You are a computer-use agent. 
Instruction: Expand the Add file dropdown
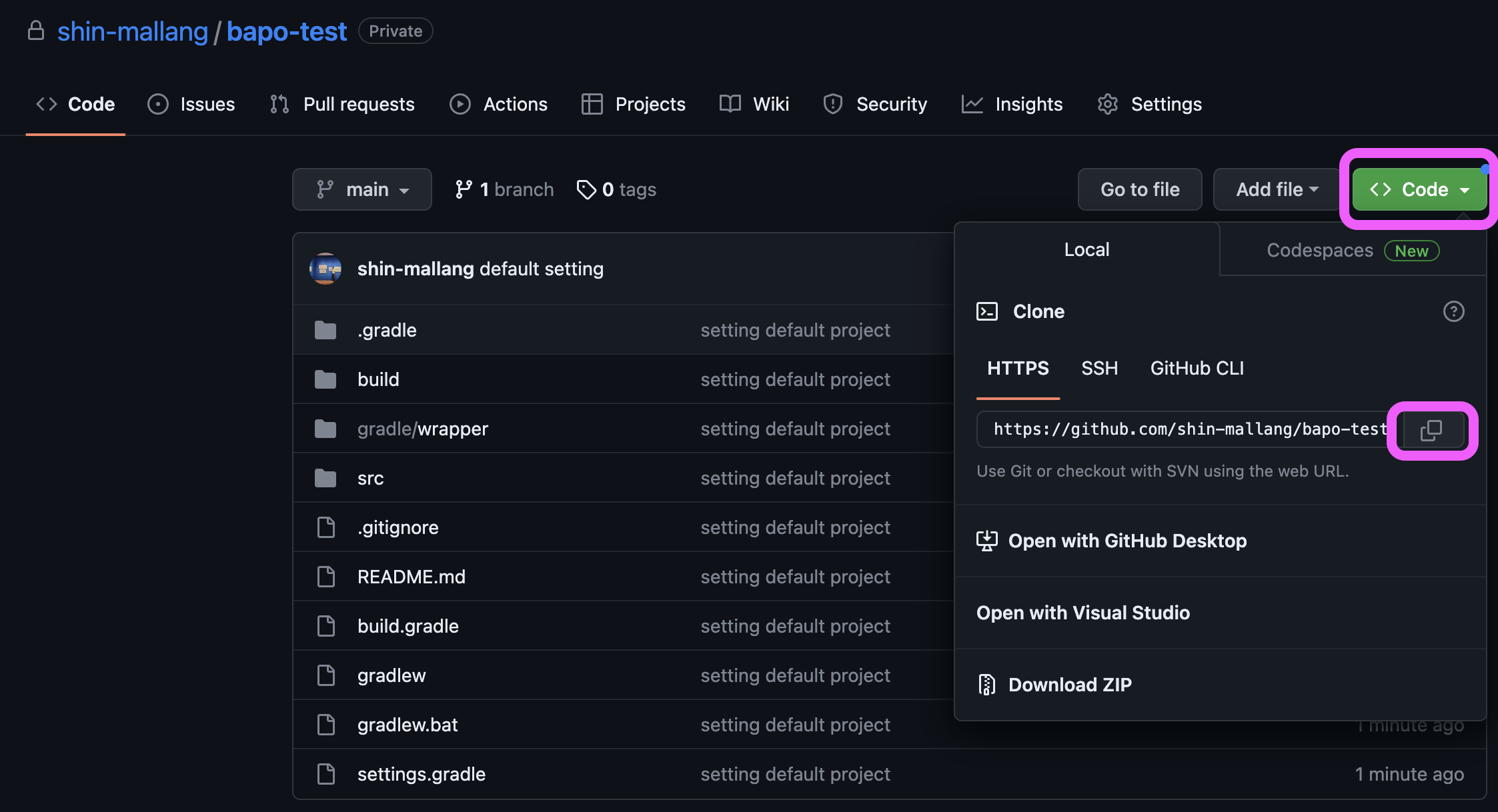(1276, 190)
